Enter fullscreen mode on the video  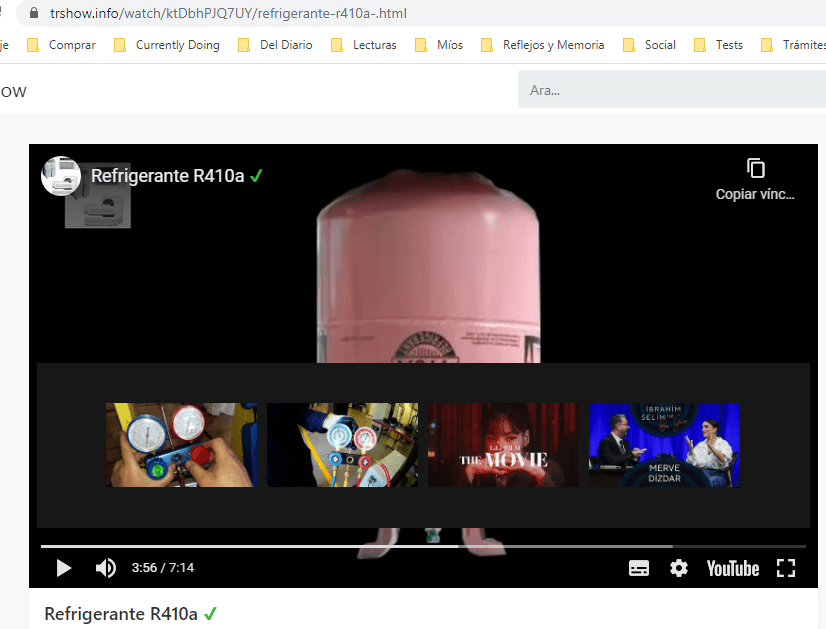pos(786,568)
